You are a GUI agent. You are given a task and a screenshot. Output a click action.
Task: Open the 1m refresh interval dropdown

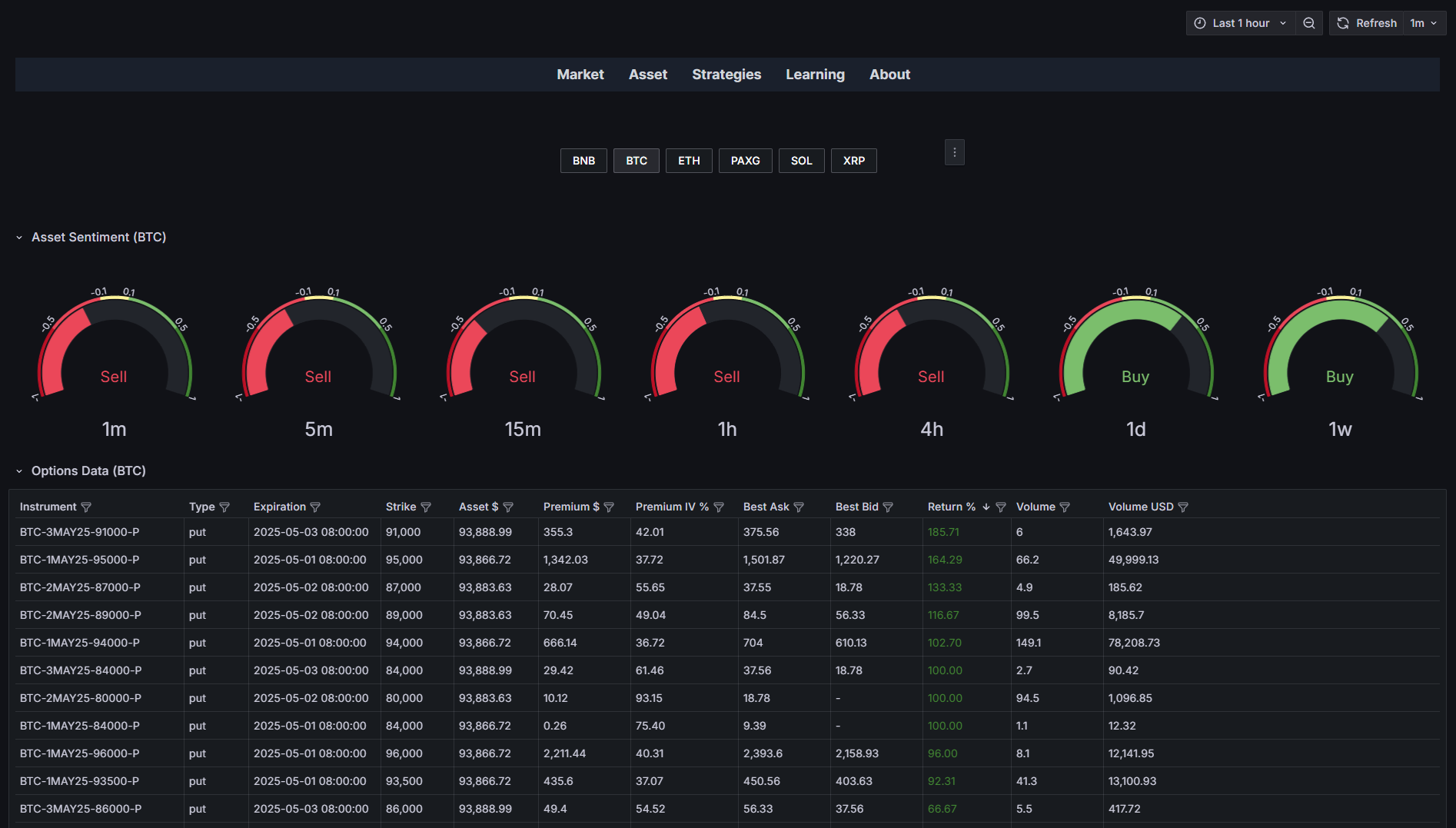(x=1424, y=23)
